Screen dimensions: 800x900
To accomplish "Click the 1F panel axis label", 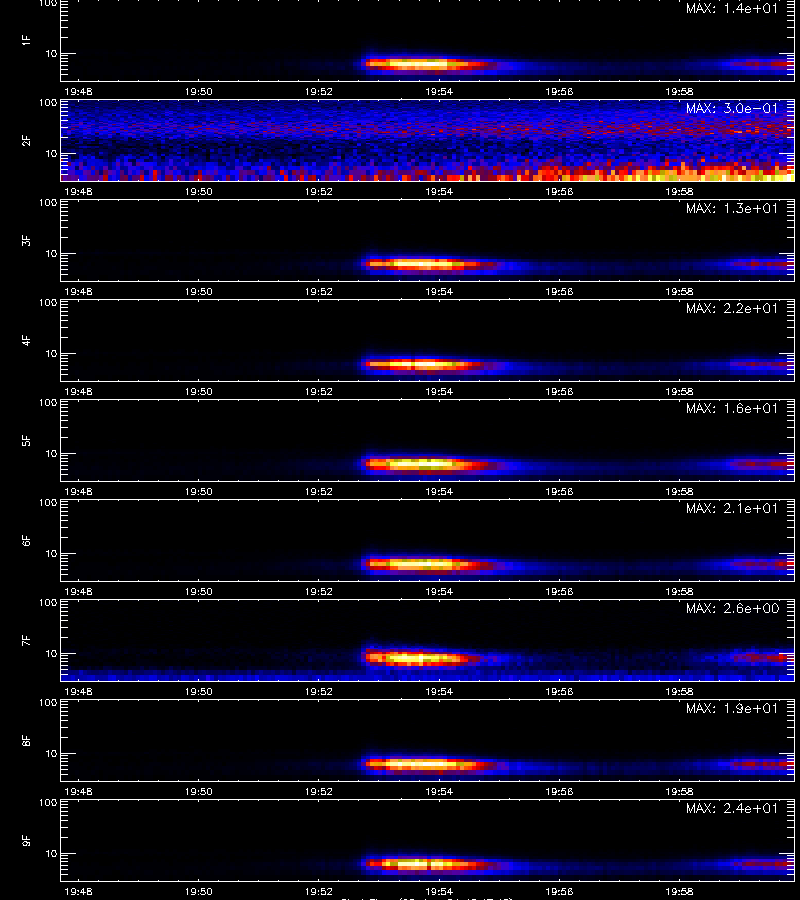I will click(x=26, y=40).
